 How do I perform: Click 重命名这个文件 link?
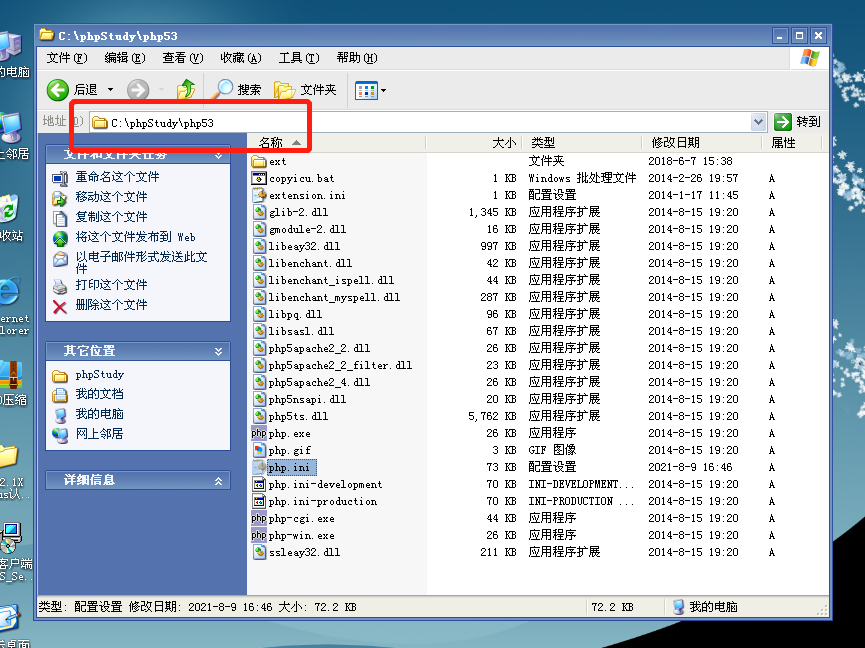pyautogui.click(x=117, y=177)
